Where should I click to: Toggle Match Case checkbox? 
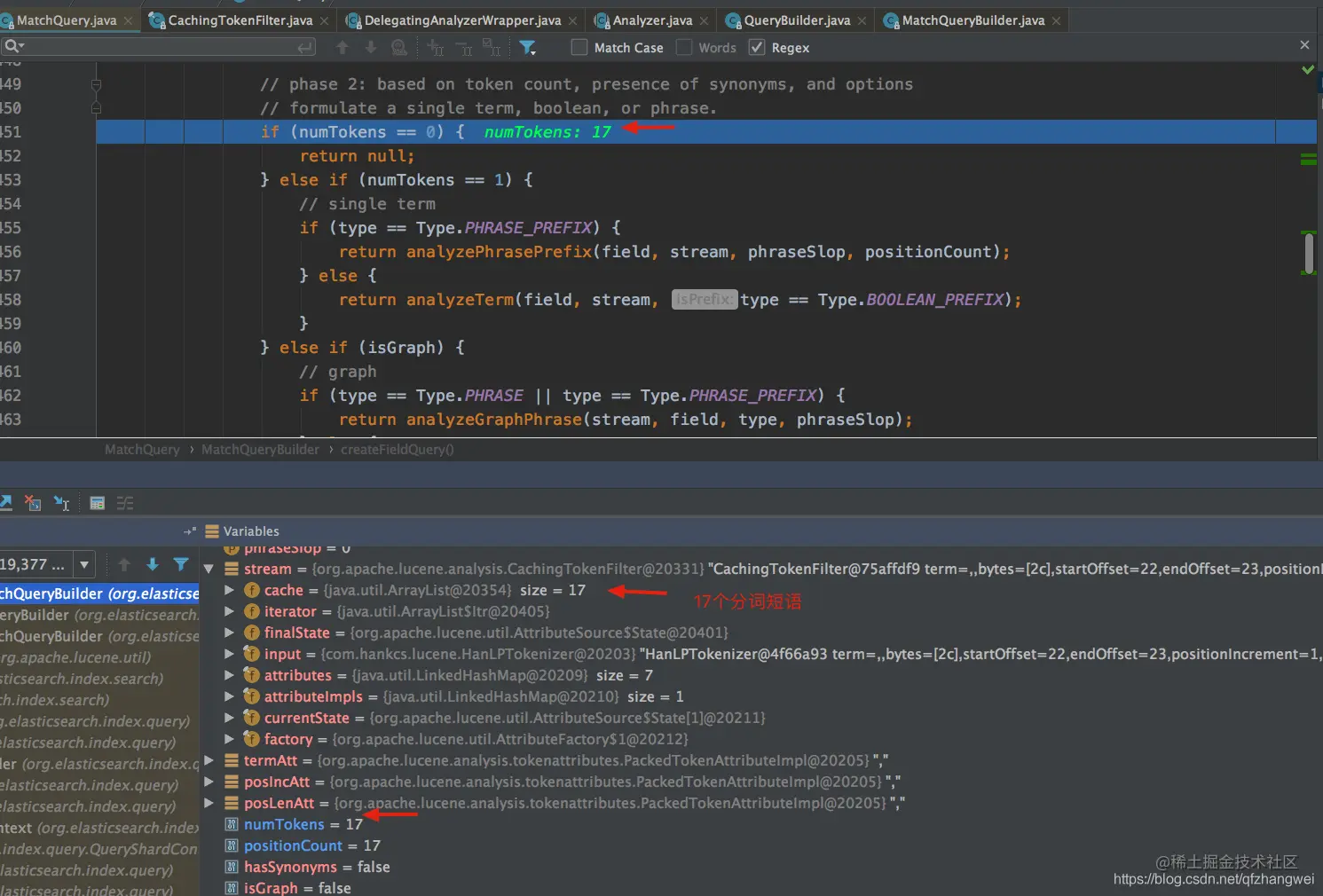[579, 48]
